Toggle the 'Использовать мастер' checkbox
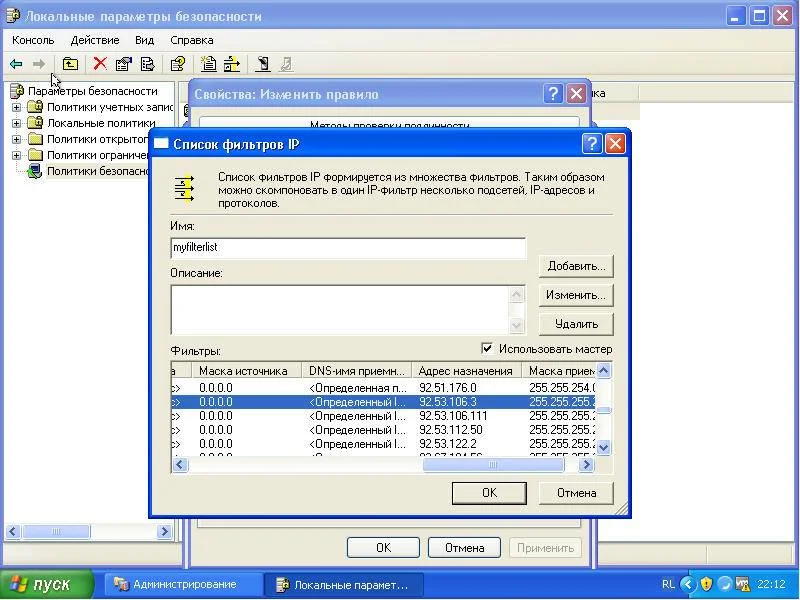Screen dimensions: 800x600 pos(487,349)
